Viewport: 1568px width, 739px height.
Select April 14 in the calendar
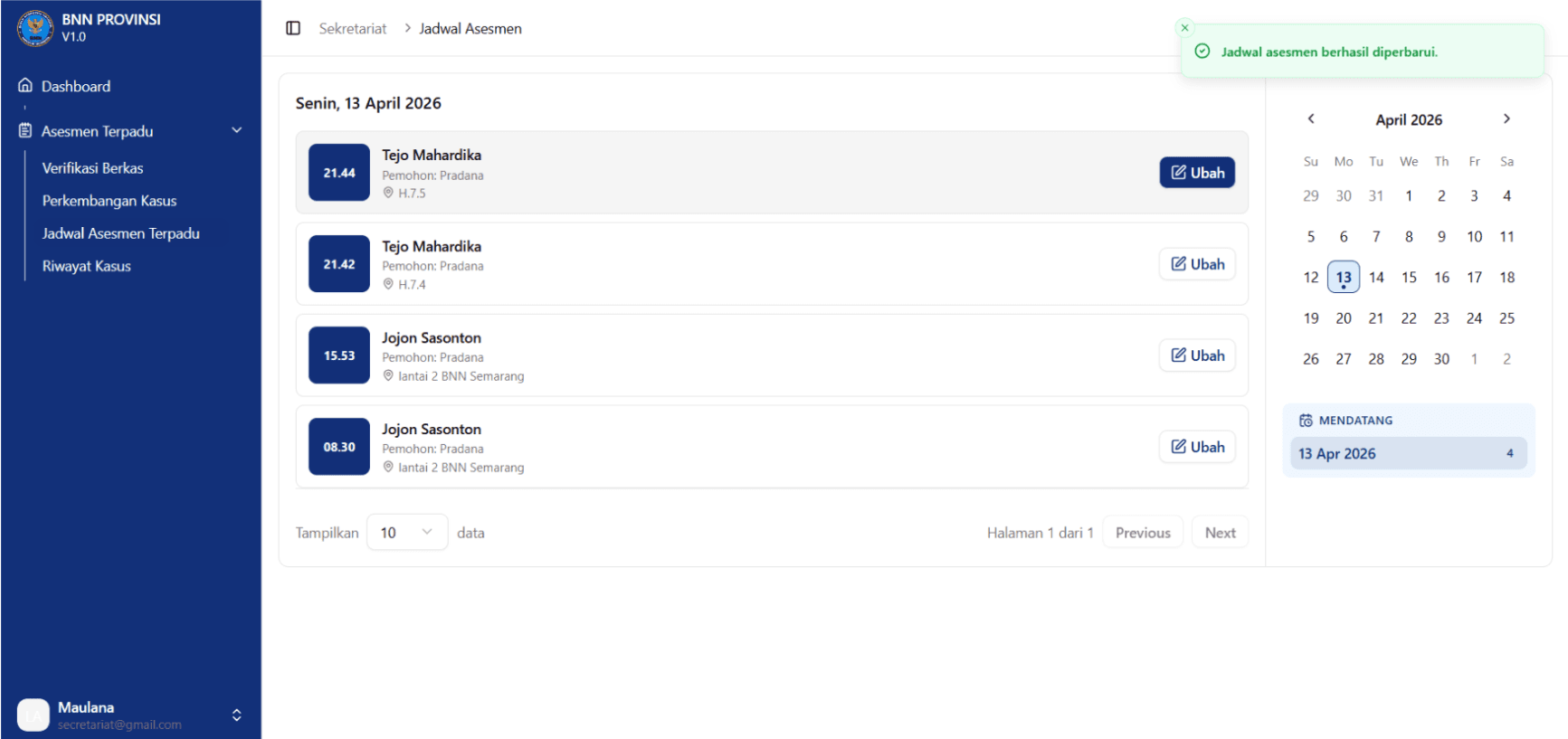pyautogui.click(x=1376, y=277)
